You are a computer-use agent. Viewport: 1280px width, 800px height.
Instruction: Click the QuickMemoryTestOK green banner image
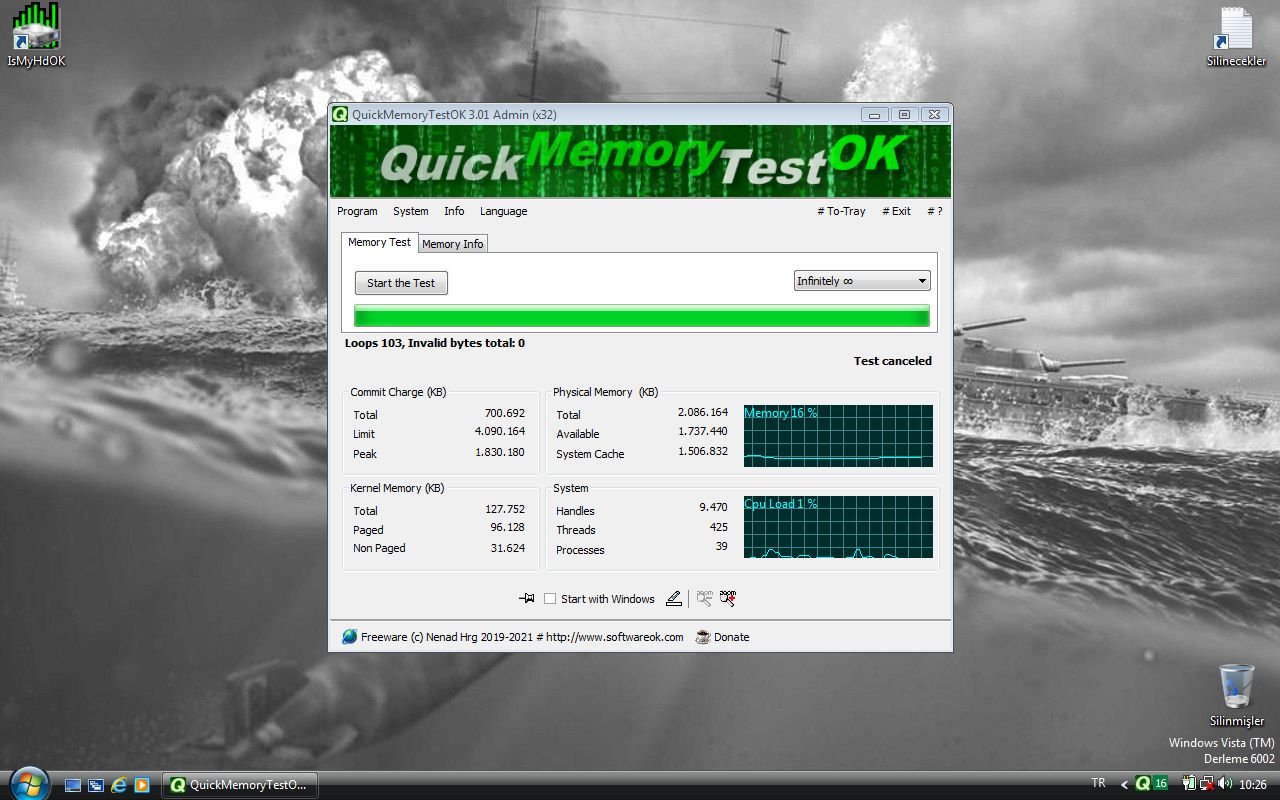tap(640, 161)
